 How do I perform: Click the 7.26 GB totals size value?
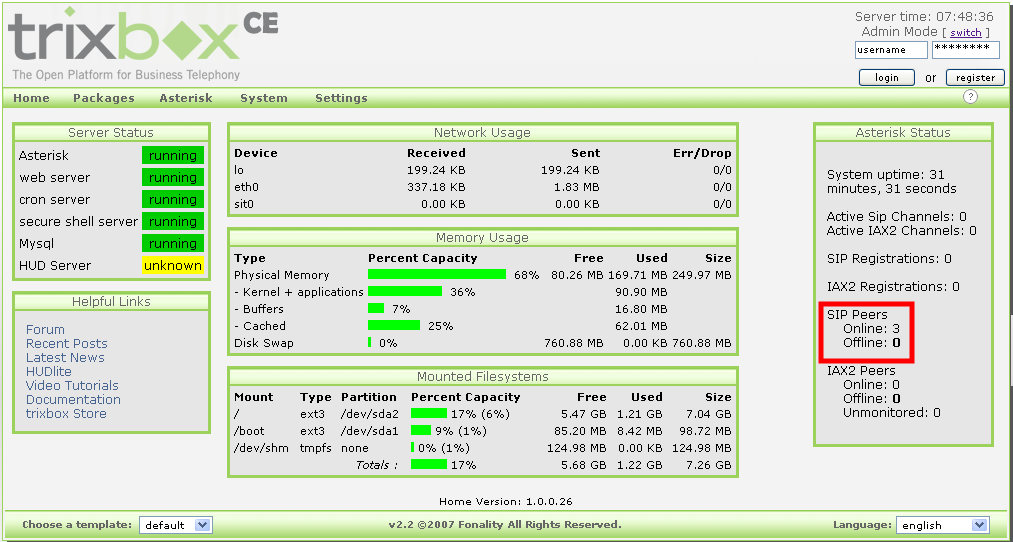pos(709,464)
